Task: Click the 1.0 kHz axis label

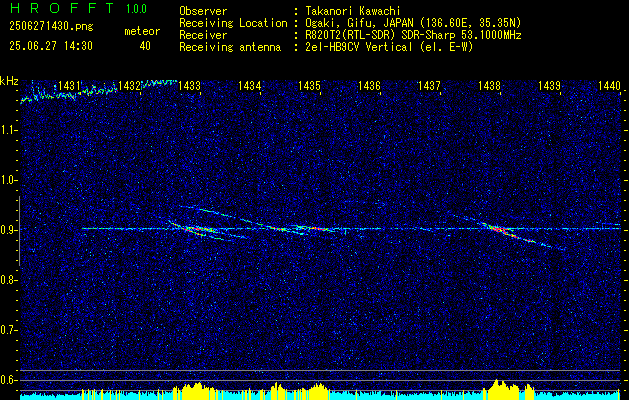Action: click(8, 180)
